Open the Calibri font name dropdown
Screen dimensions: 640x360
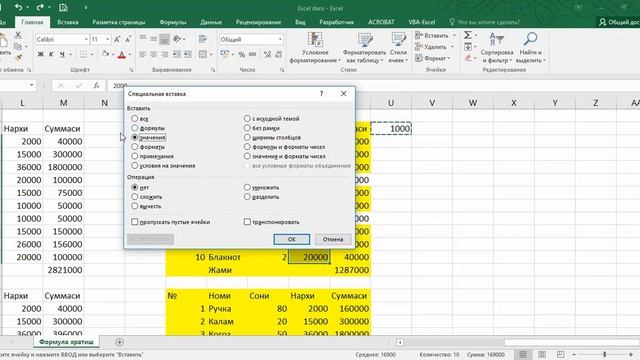point(86,39)
